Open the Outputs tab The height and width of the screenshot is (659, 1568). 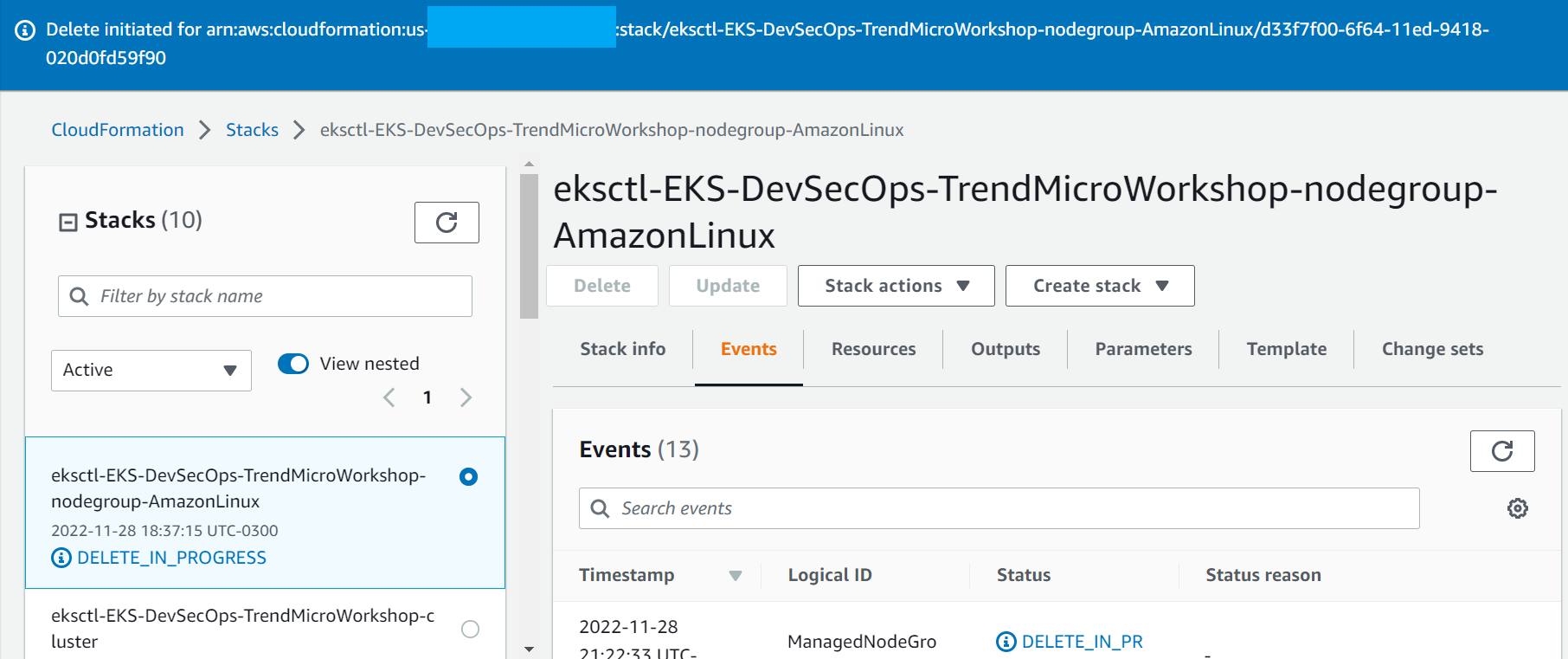(x=1006, y=349)
